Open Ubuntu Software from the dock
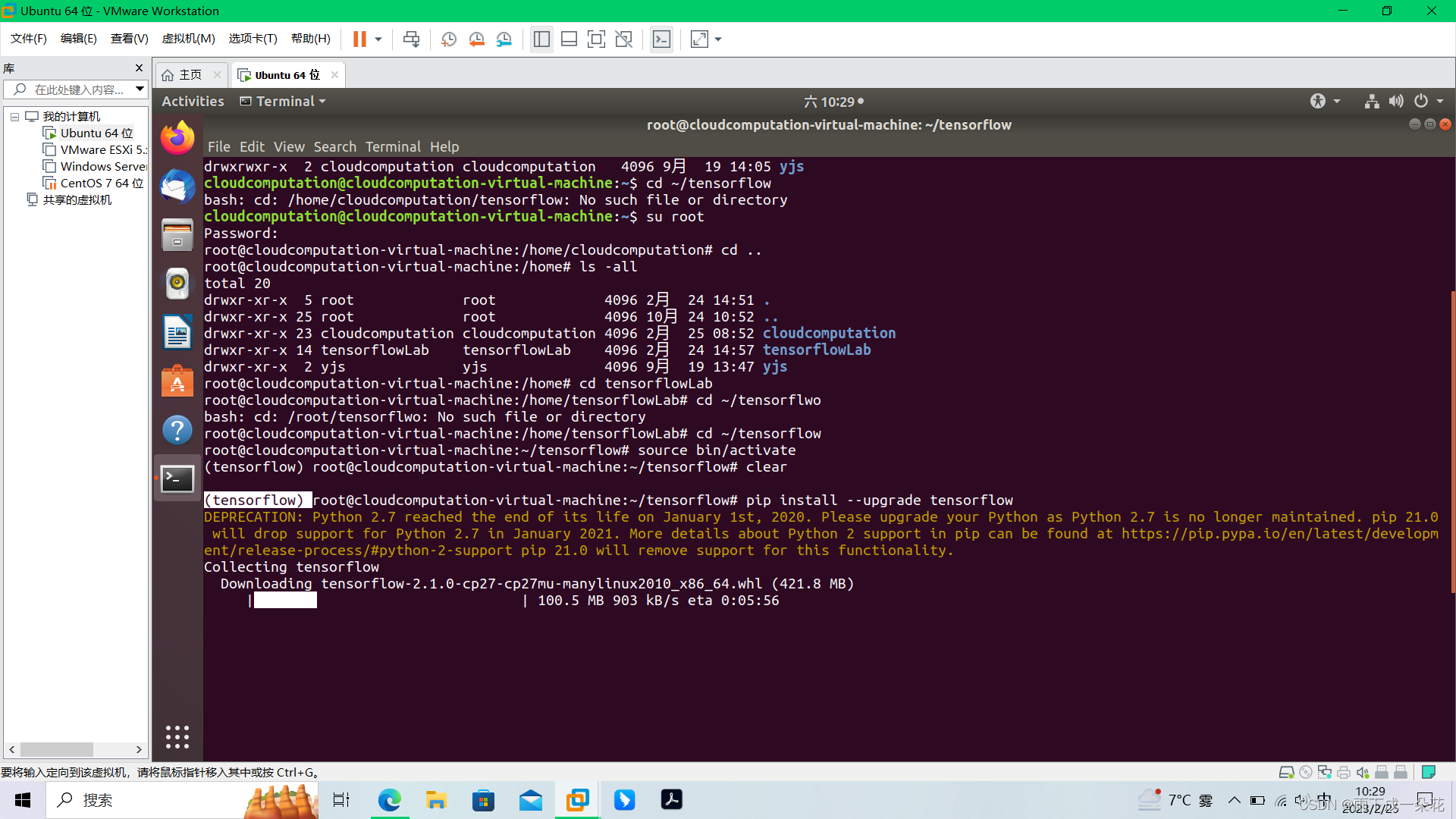 [177, 382]
